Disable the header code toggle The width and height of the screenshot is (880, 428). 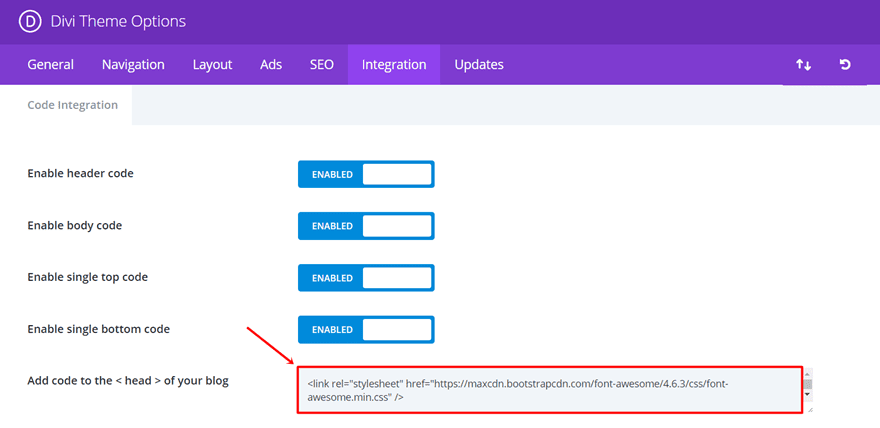pyautogui.click(x=366, y=174)
